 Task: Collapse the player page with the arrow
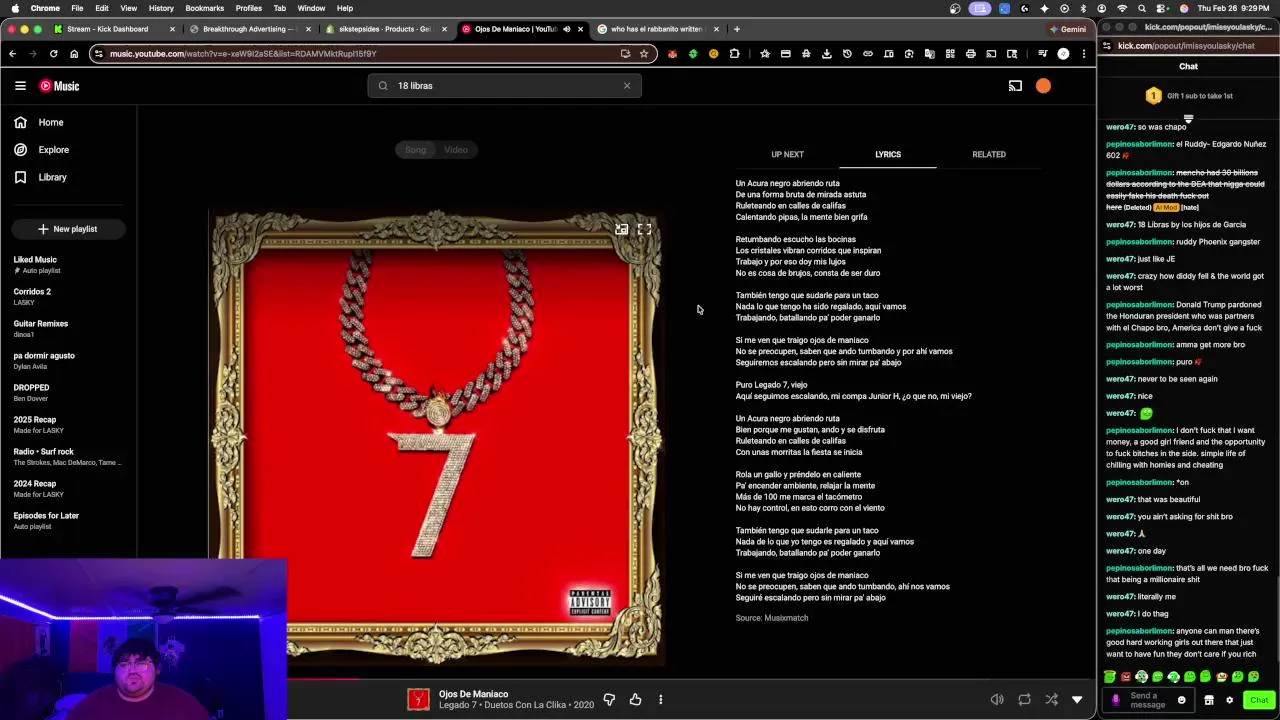pyautogui.click(x=1077, y=699)
